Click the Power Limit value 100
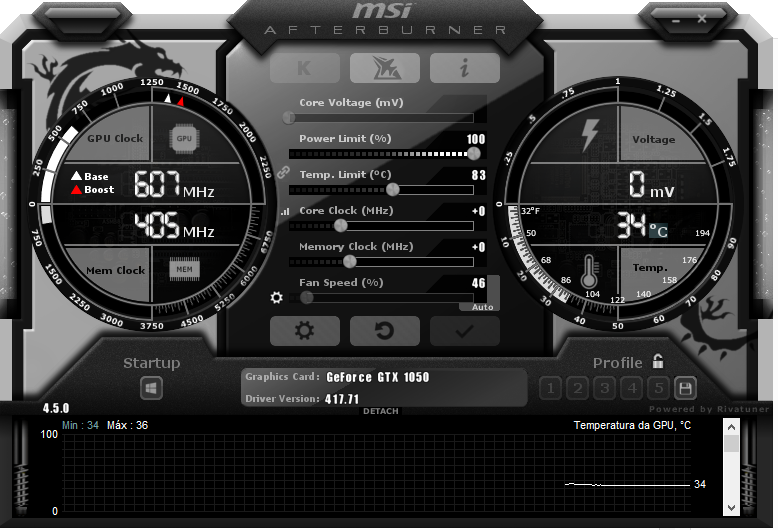Viewport: 778px width, 530px height. tap(476, 139)
